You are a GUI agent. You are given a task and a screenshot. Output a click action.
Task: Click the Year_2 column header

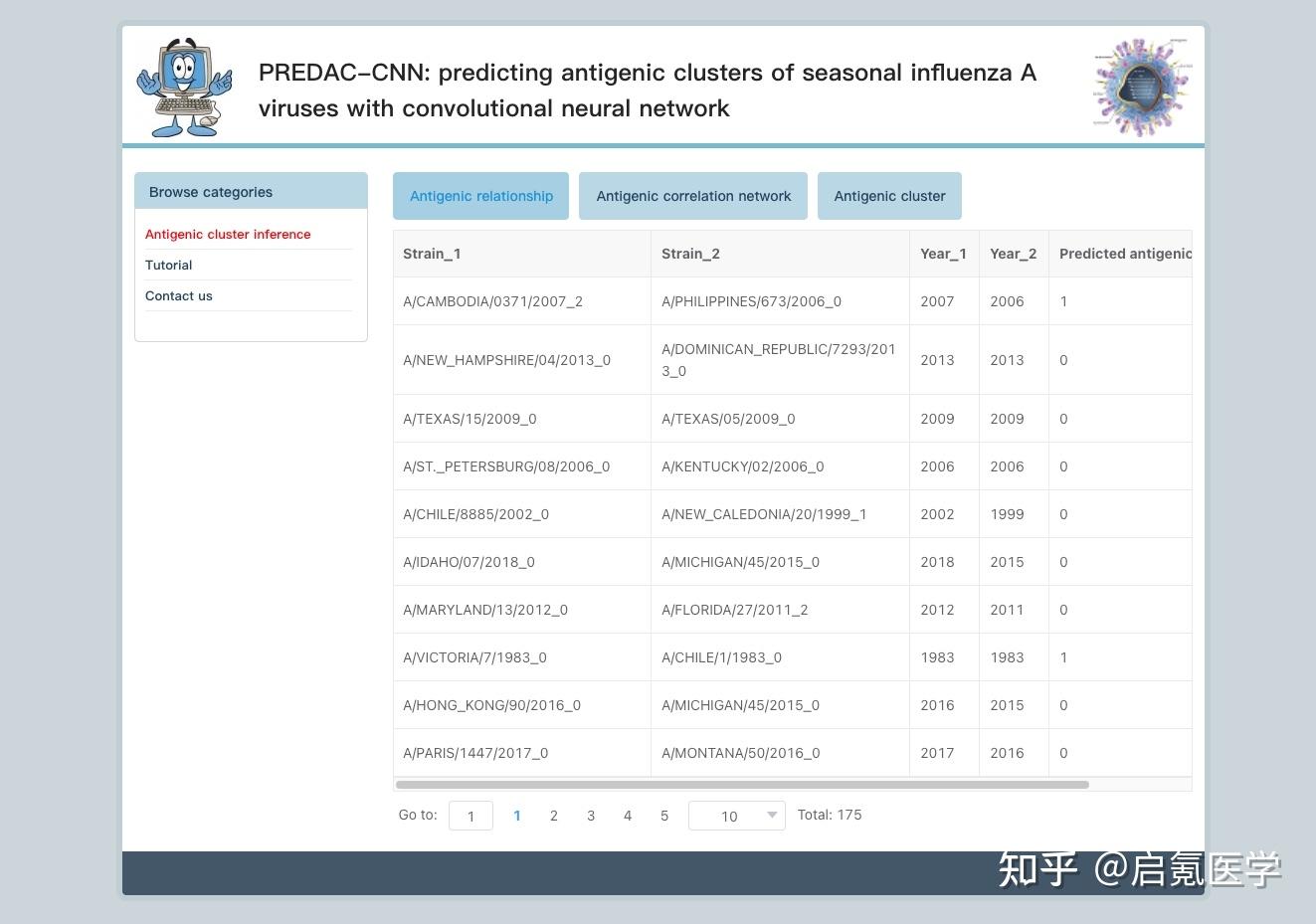[x=1013, y=254]
